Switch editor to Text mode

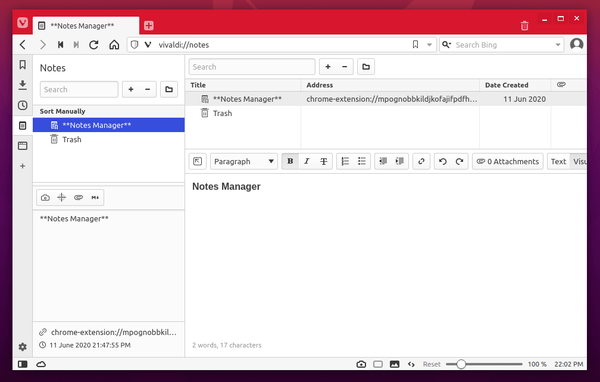pyautogui.click(x=558, y=161)
